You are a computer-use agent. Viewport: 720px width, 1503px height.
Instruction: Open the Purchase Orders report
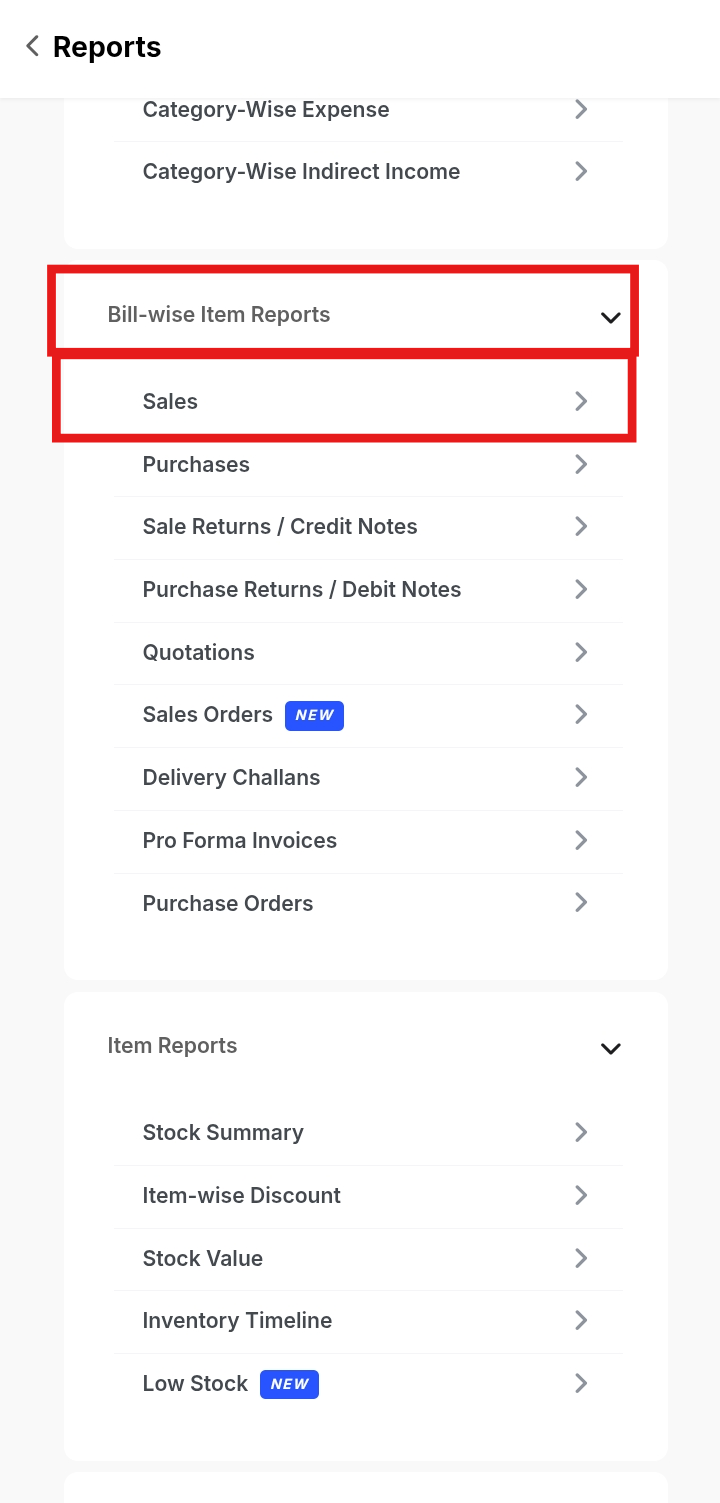click(228, 903)
